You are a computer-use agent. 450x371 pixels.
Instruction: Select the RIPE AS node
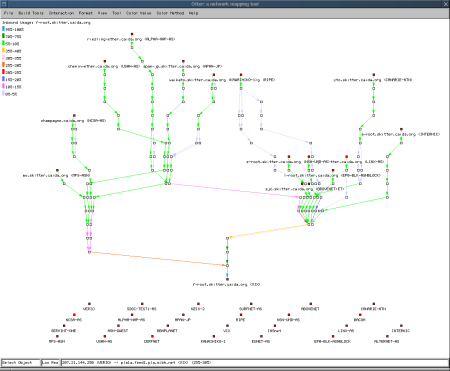pos(241,315)
